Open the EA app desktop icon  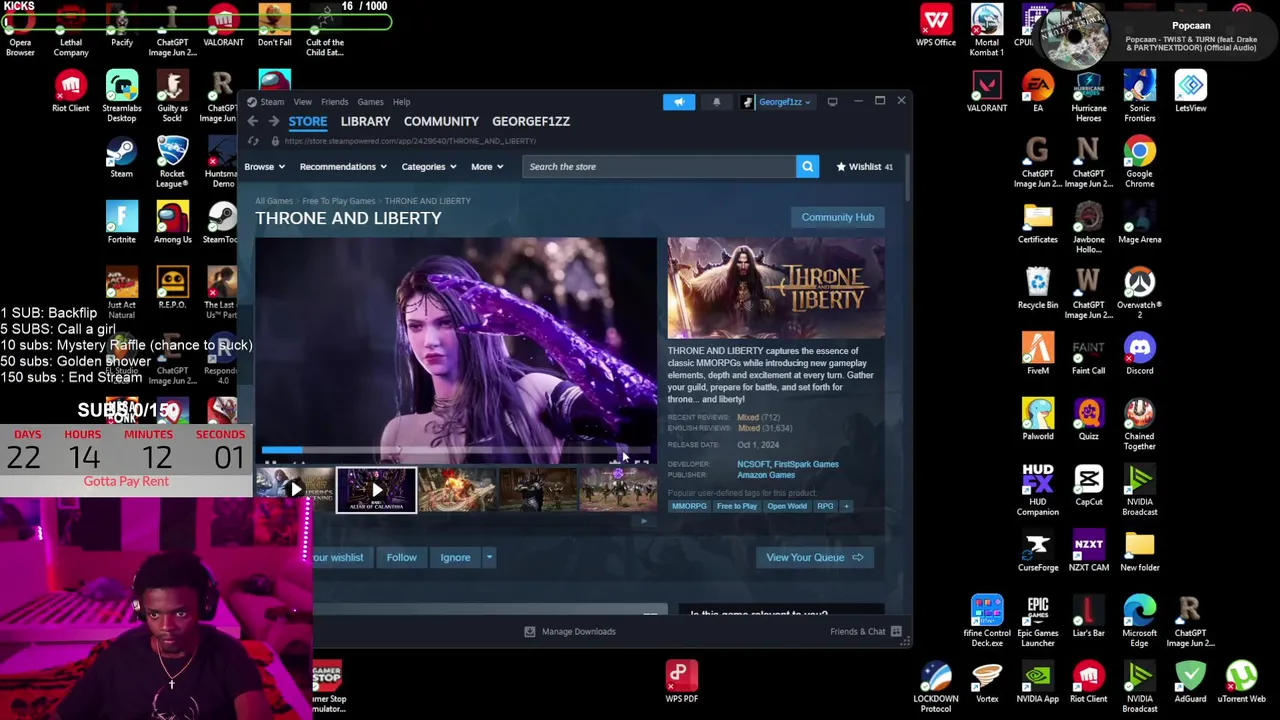(1037, 91)
